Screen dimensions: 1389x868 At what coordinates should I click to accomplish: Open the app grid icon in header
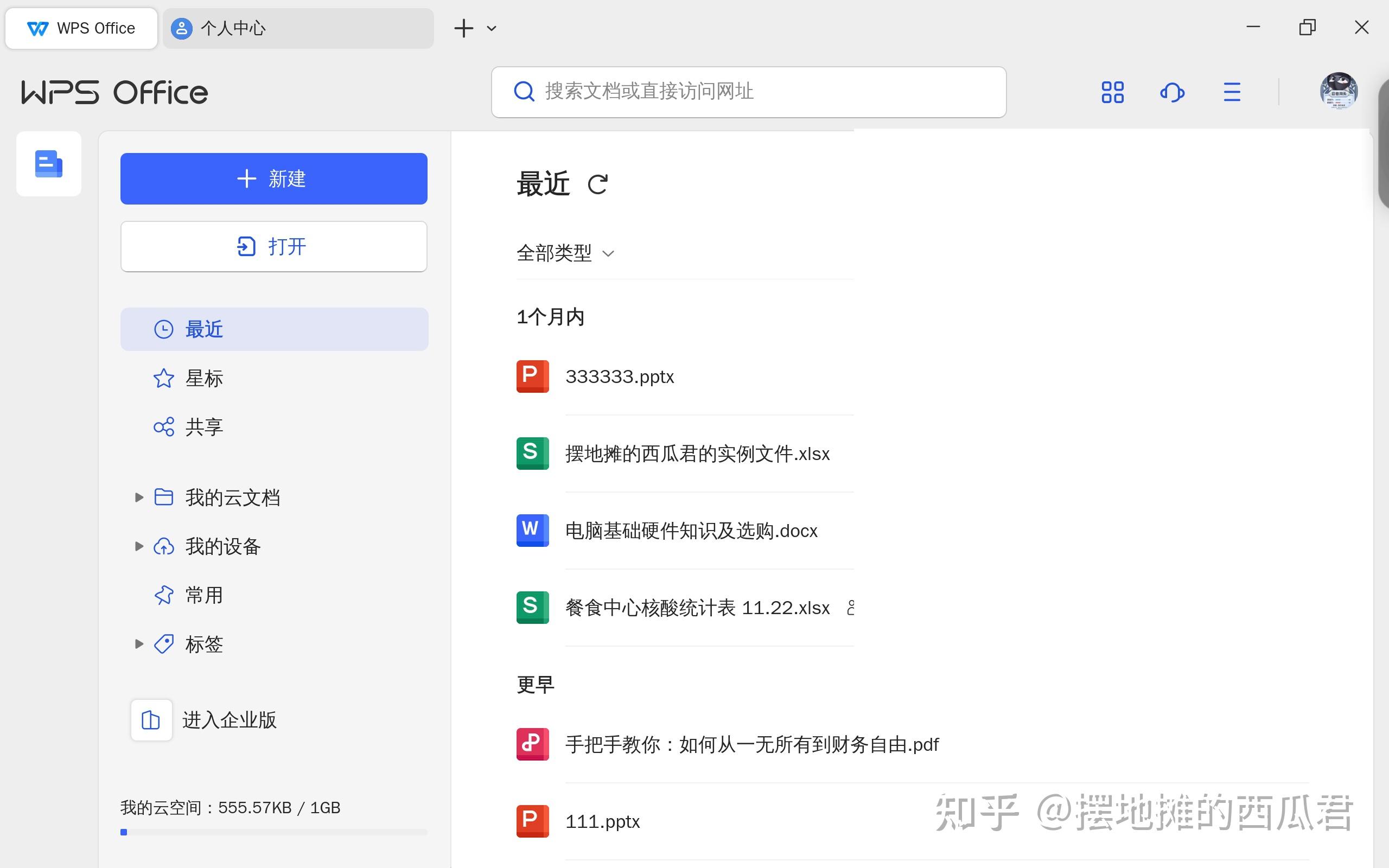coord(1112,92)
